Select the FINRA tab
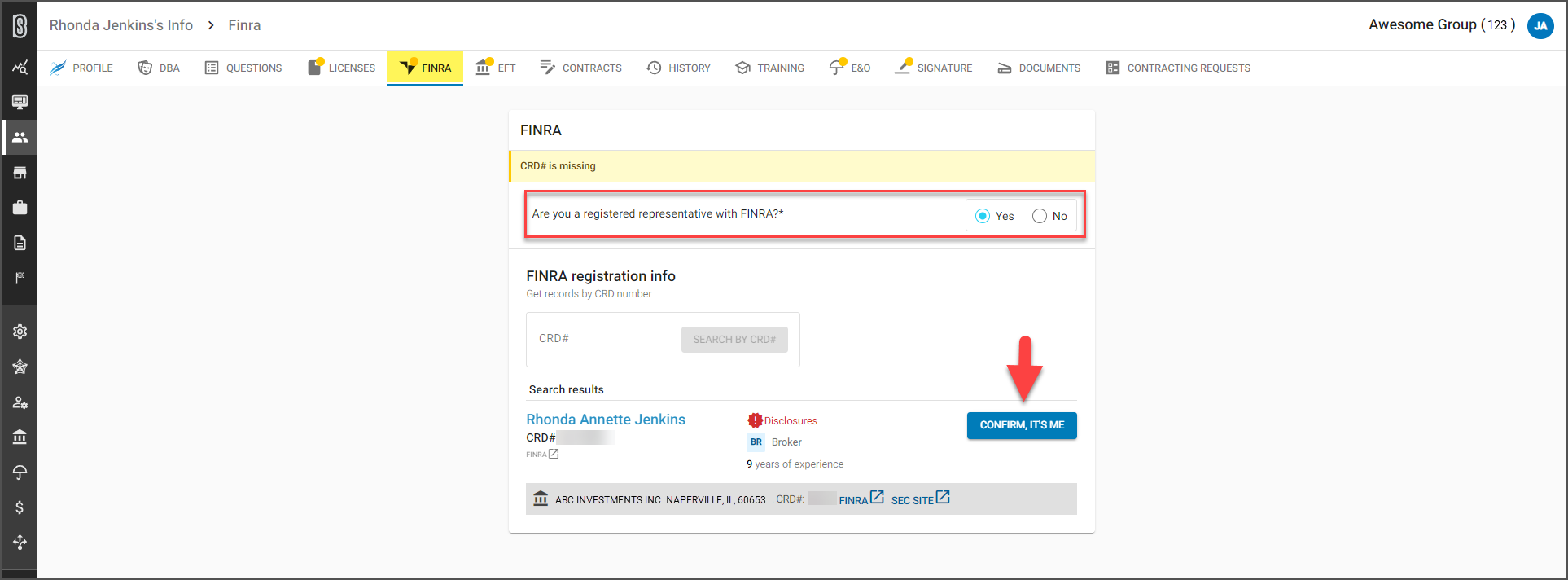This screenshot has width=1568, height=580. point(425,68)
